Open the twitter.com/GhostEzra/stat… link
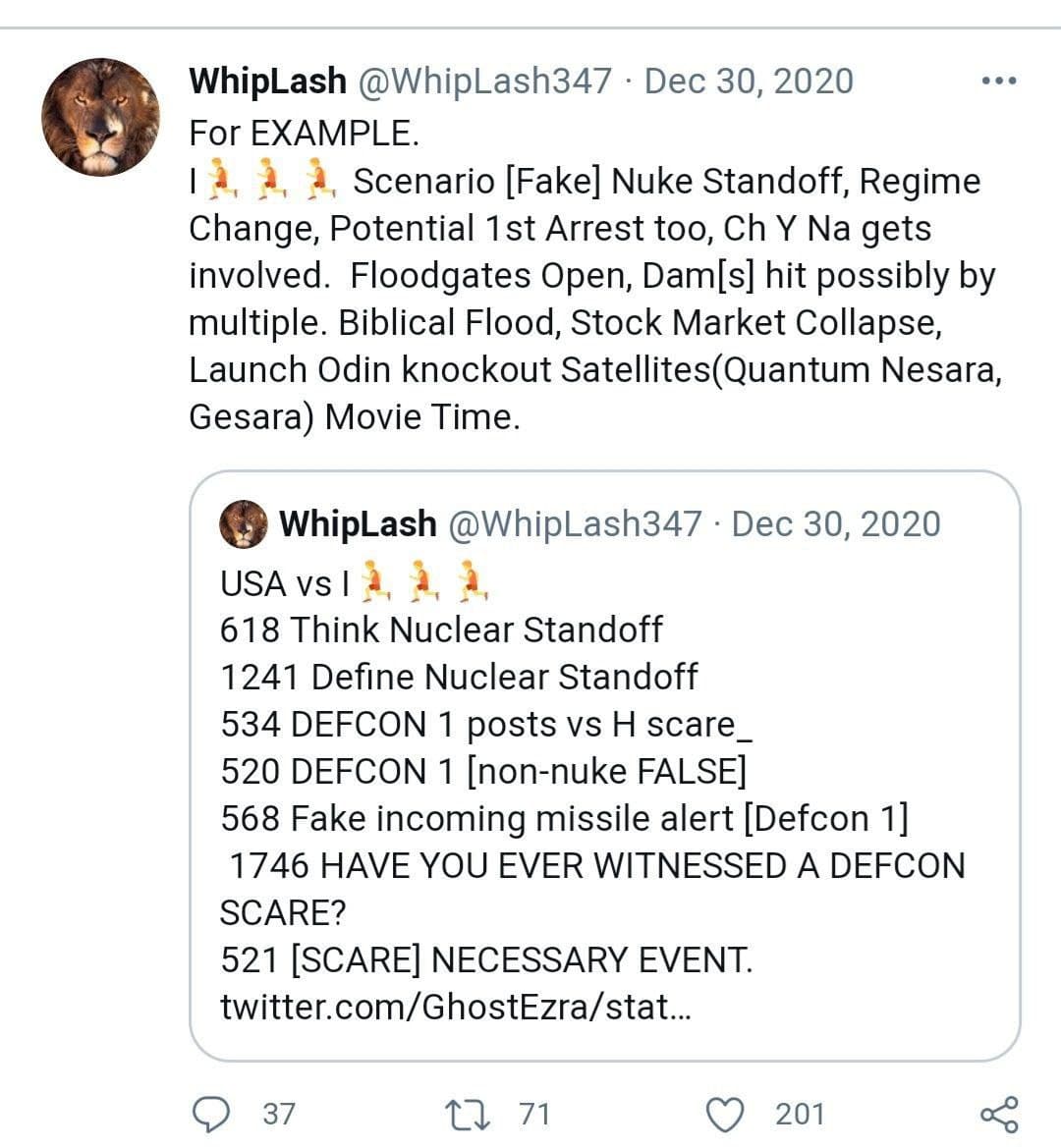 (456, 1008)
